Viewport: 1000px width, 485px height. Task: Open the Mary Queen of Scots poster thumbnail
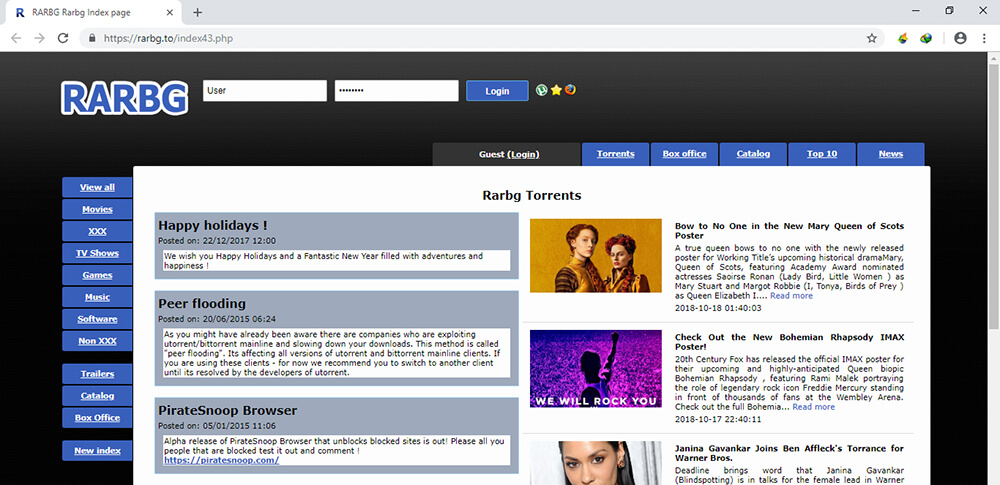tap(596, 255)
